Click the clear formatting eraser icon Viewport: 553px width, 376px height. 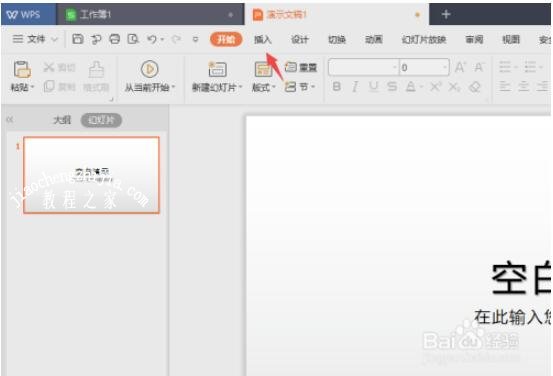click(x=475, y=86)
